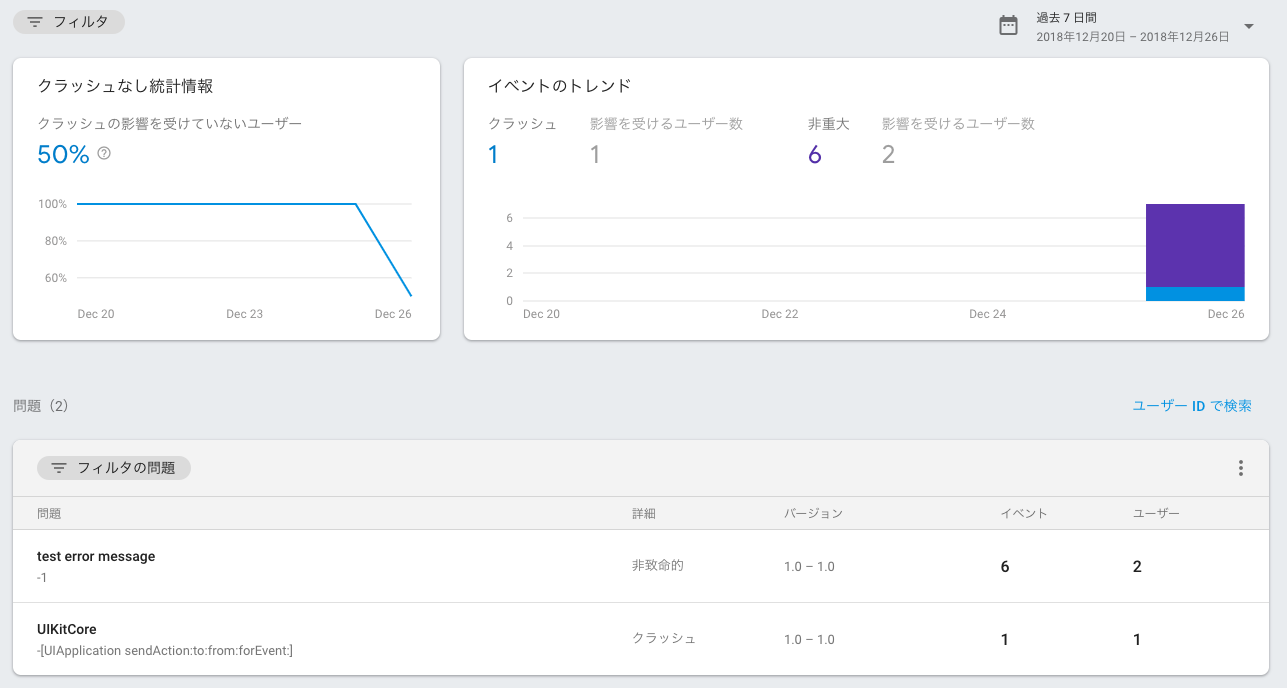1287x688 pixels.
Task: Open the three-dot overflow menu on the issues panel
Action: (x=1240, y=467)
